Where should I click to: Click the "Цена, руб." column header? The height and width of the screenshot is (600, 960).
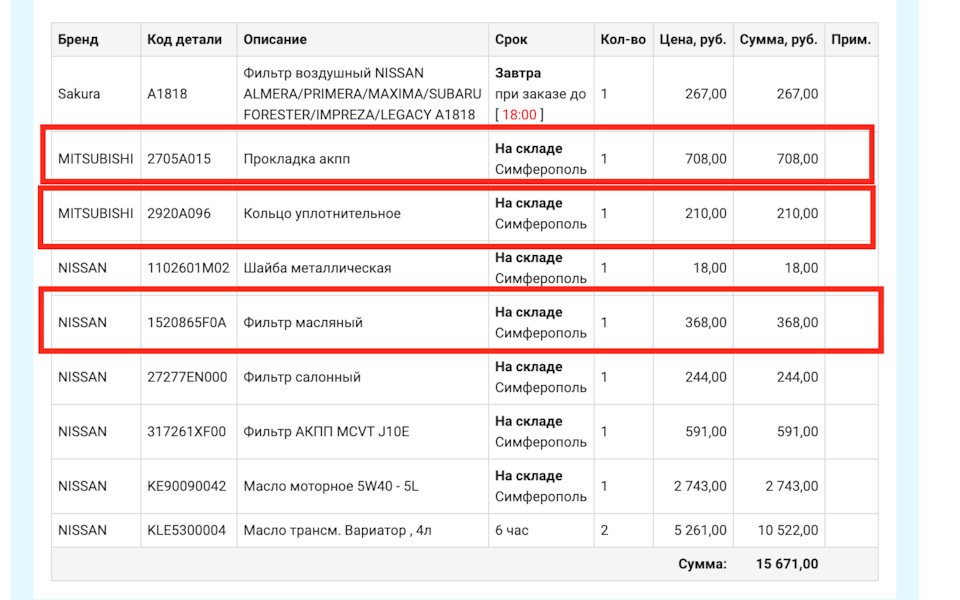click(692, 40)
